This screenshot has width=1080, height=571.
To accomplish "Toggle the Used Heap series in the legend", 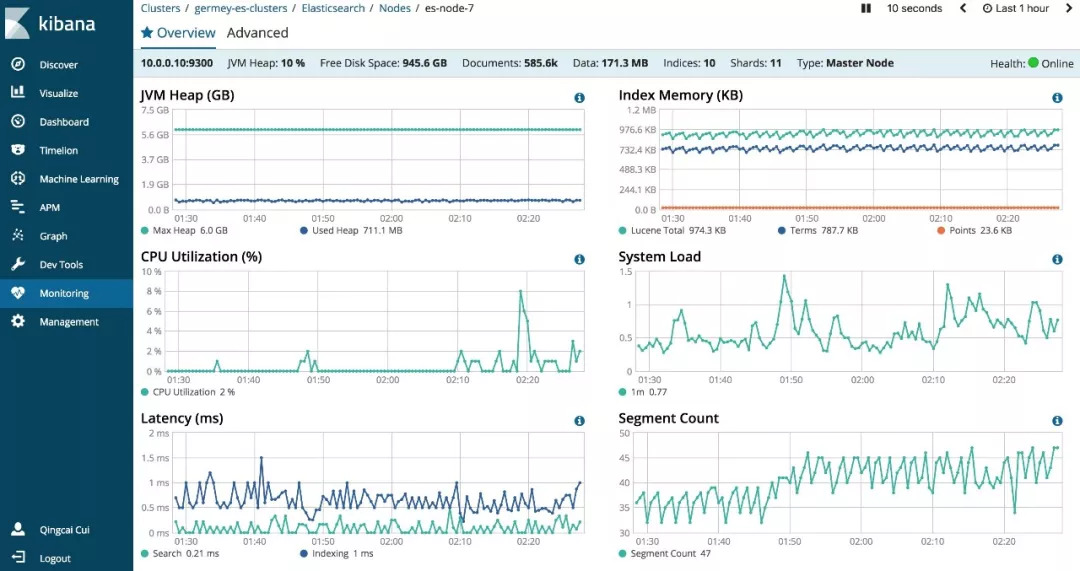I will pos(351,230).
